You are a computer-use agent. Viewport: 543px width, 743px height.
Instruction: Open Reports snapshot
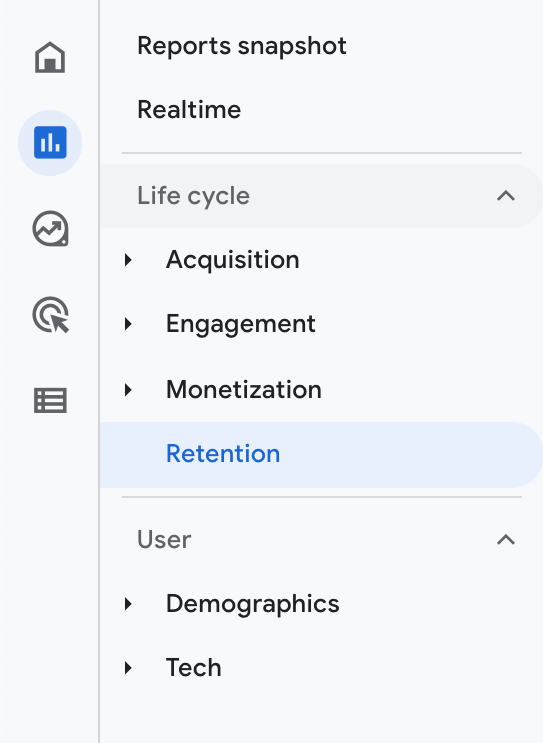pyautogui.click(x=242, y=46)
